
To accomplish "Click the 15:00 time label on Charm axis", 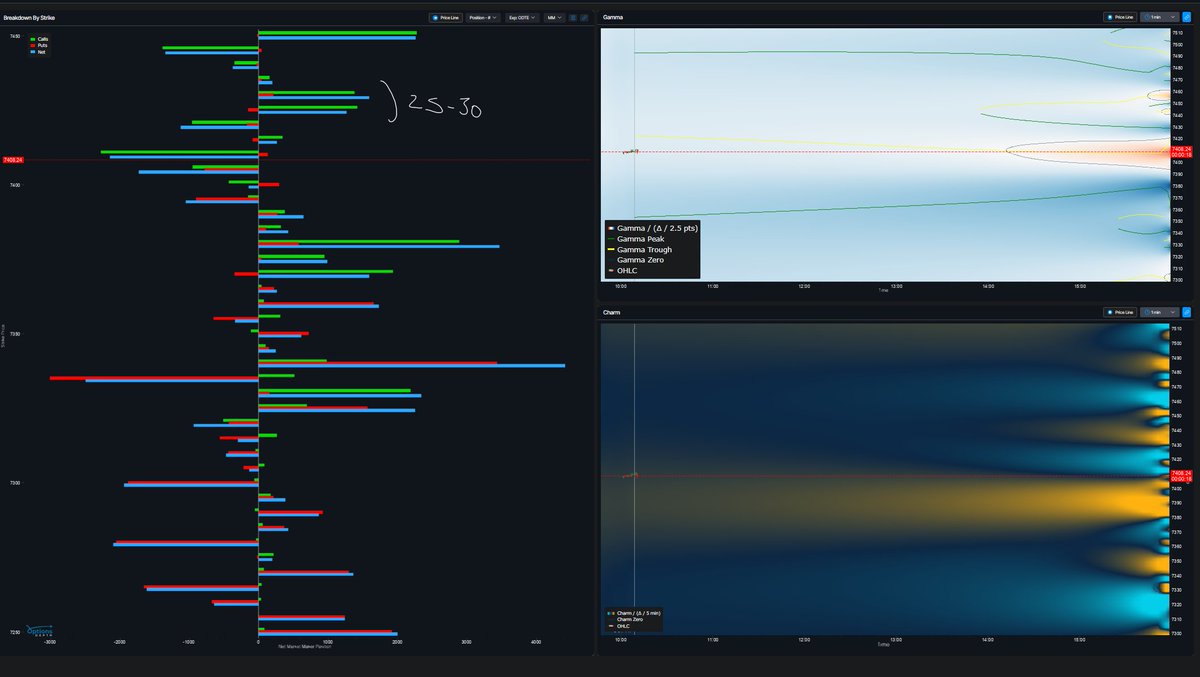I will click(x=1080, y=639).
